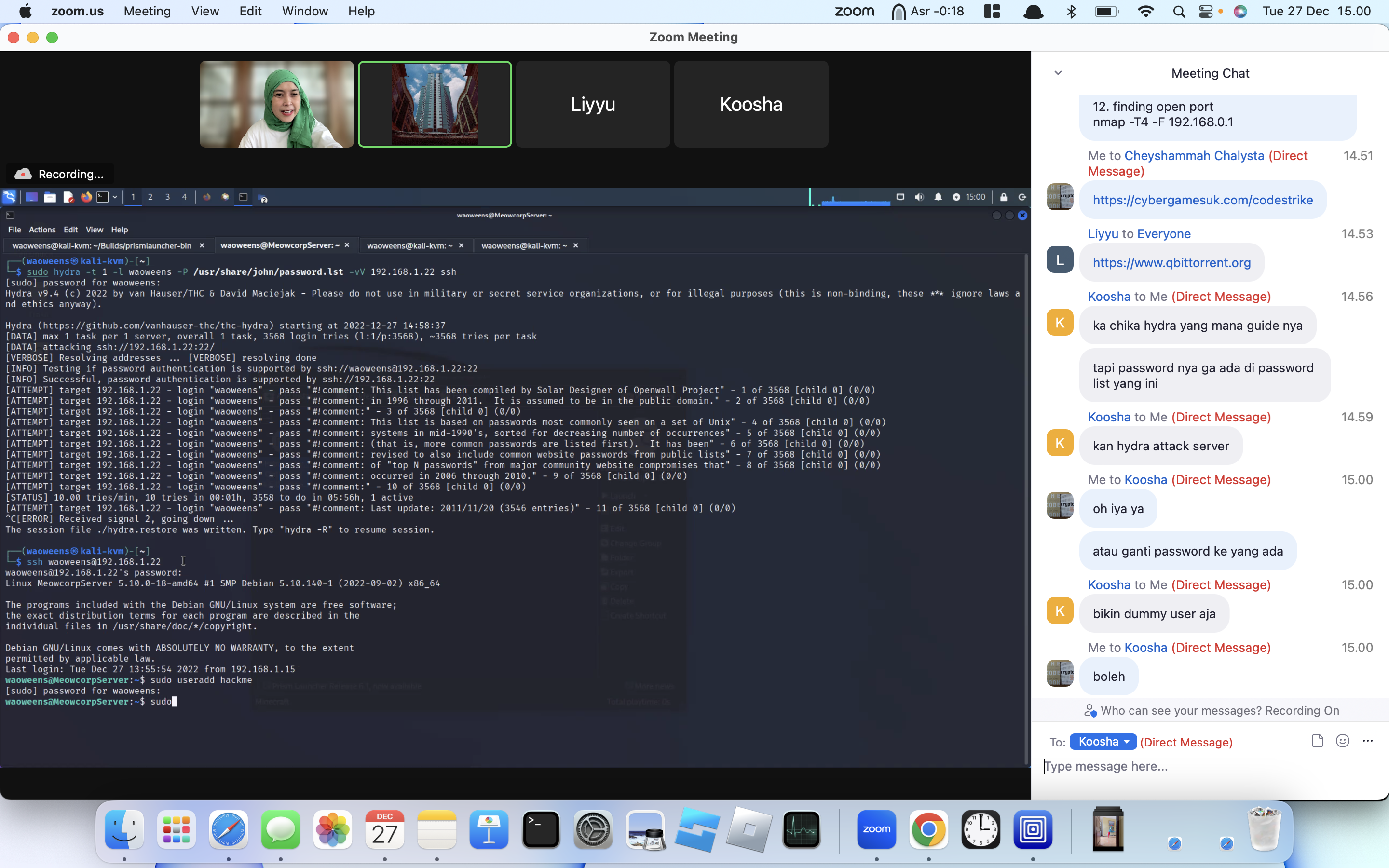The height and width of the screenshot is (868, 1389).
Task: Click the 'bikin dummy user aja' message
Action: [1154, 614]
